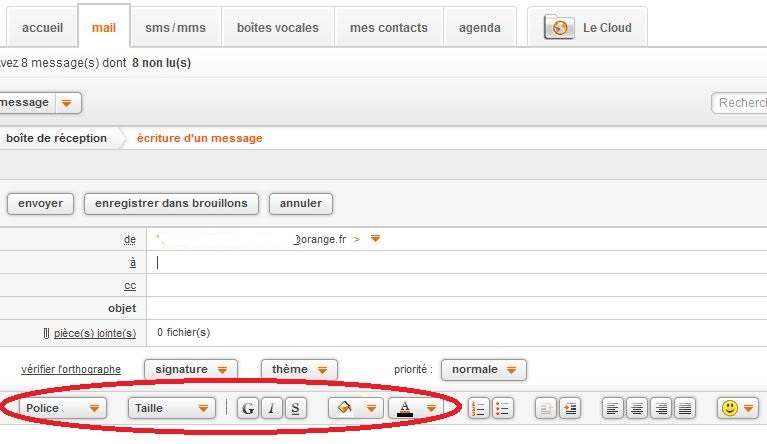Align text to the left
Viewport: 767px width, 444px height.
pos(613,408)
